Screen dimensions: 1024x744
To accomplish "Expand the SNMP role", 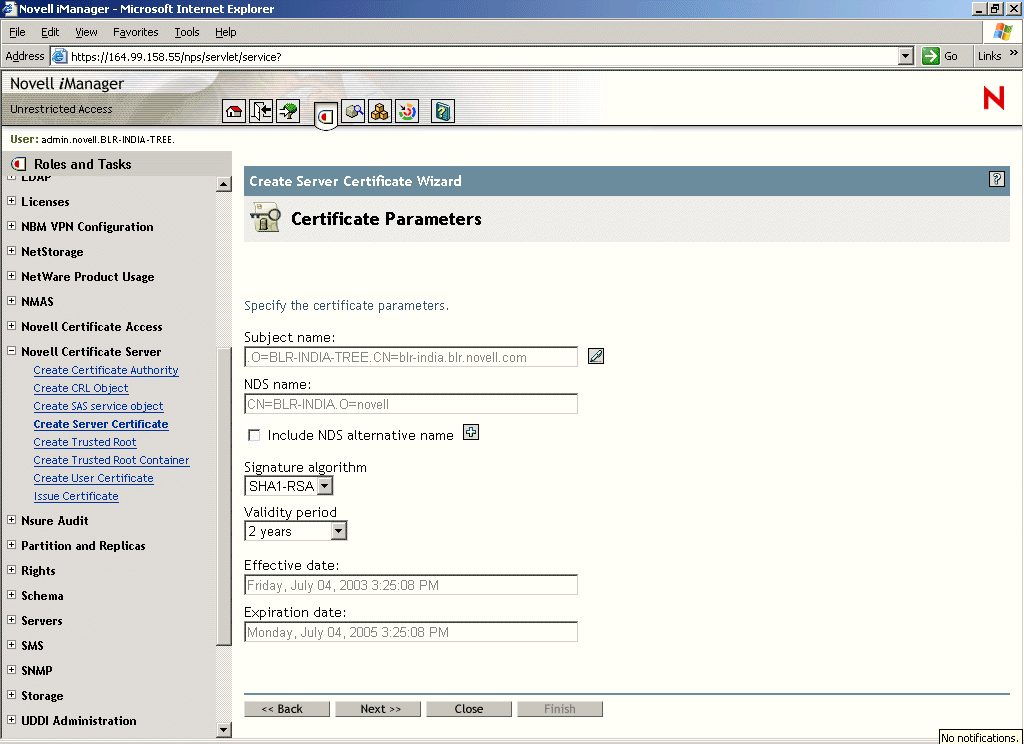I will point(11,669).
